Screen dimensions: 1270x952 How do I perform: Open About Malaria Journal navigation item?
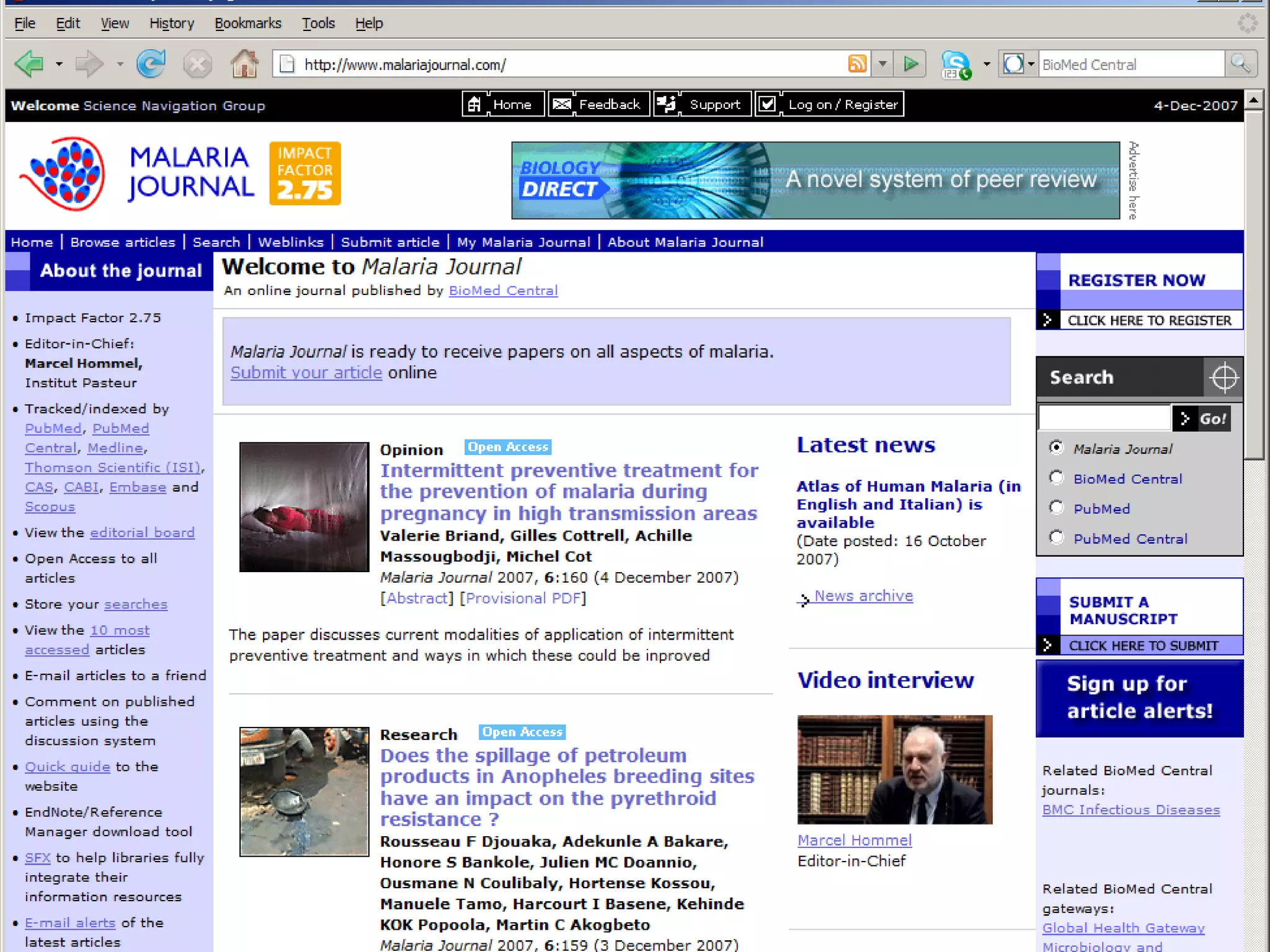point(685,242)
